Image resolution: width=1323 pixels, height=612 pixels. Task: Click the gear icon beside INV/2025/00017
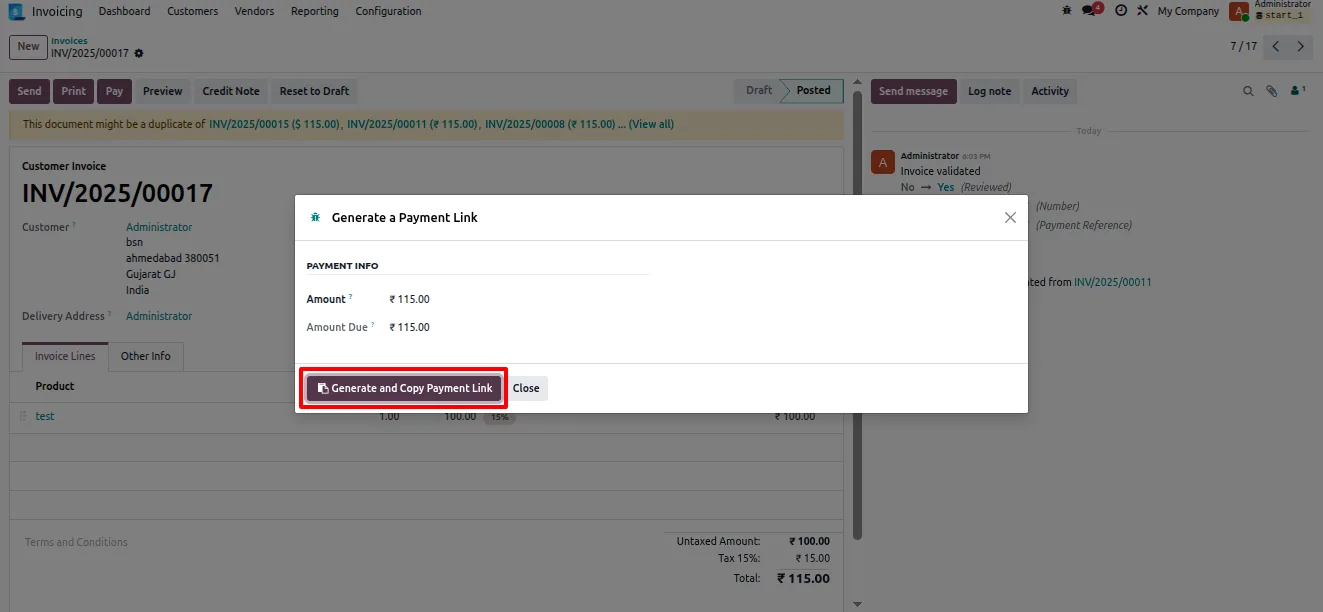point(139,53)
